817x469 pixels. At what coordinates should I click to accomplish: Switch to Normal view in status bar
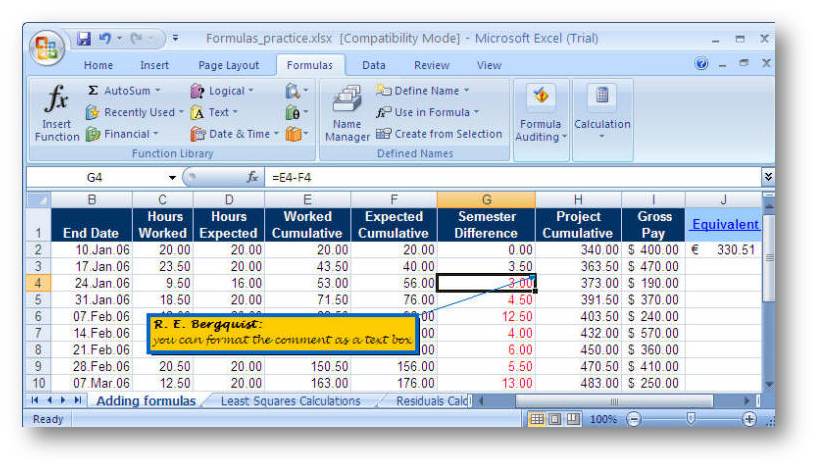(537, 419)
